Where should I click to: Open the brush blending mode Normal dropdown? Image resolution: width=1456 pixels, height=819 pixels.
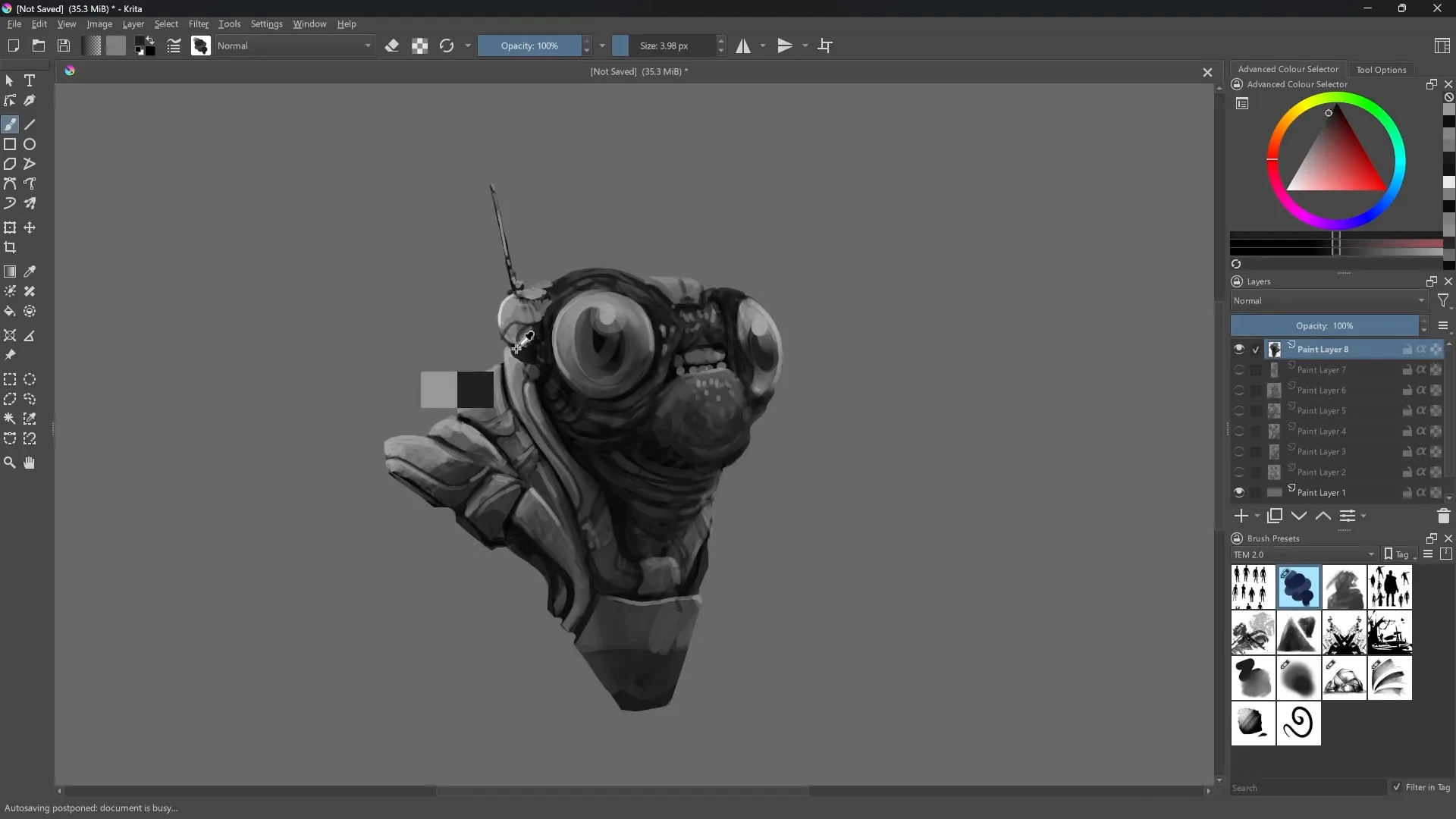(x=295, y=46)
